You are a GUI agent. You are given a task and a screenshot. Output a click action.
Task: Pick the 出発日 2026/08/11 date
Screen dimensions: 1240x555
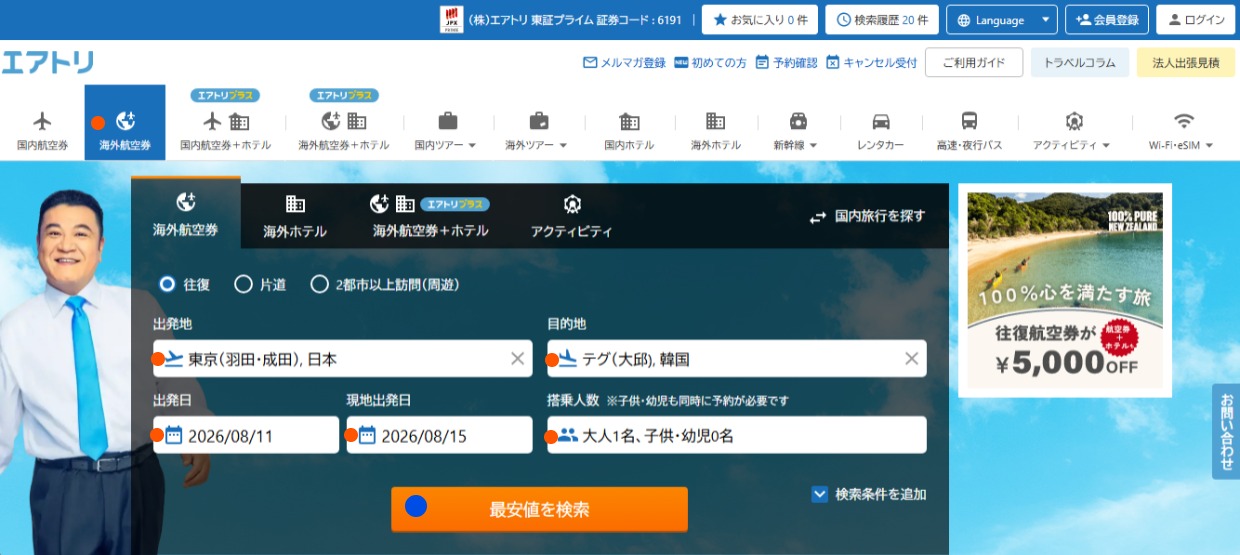246,435
